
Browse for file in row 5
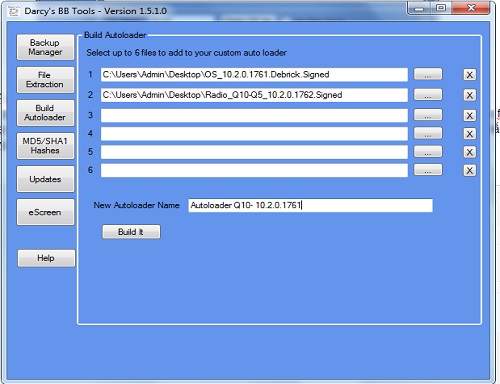428,152
